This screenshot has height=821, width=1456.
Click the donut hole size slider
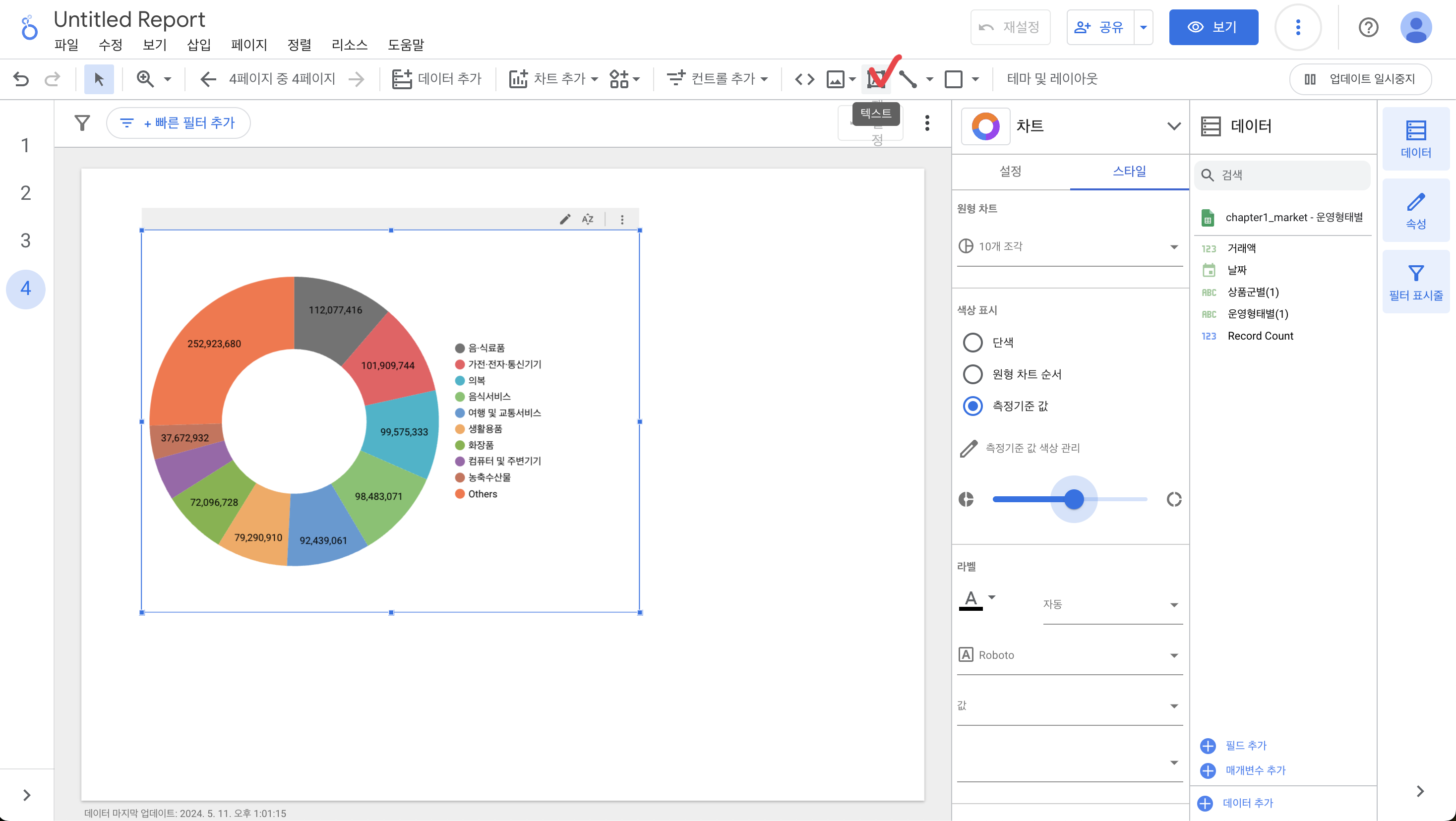click(1073, 500)
